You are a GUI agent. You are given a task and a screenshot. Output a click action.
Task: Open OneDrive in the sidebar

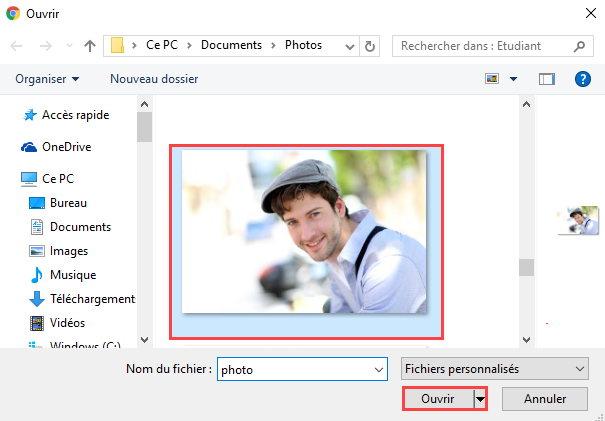click(x=66, y=147)
